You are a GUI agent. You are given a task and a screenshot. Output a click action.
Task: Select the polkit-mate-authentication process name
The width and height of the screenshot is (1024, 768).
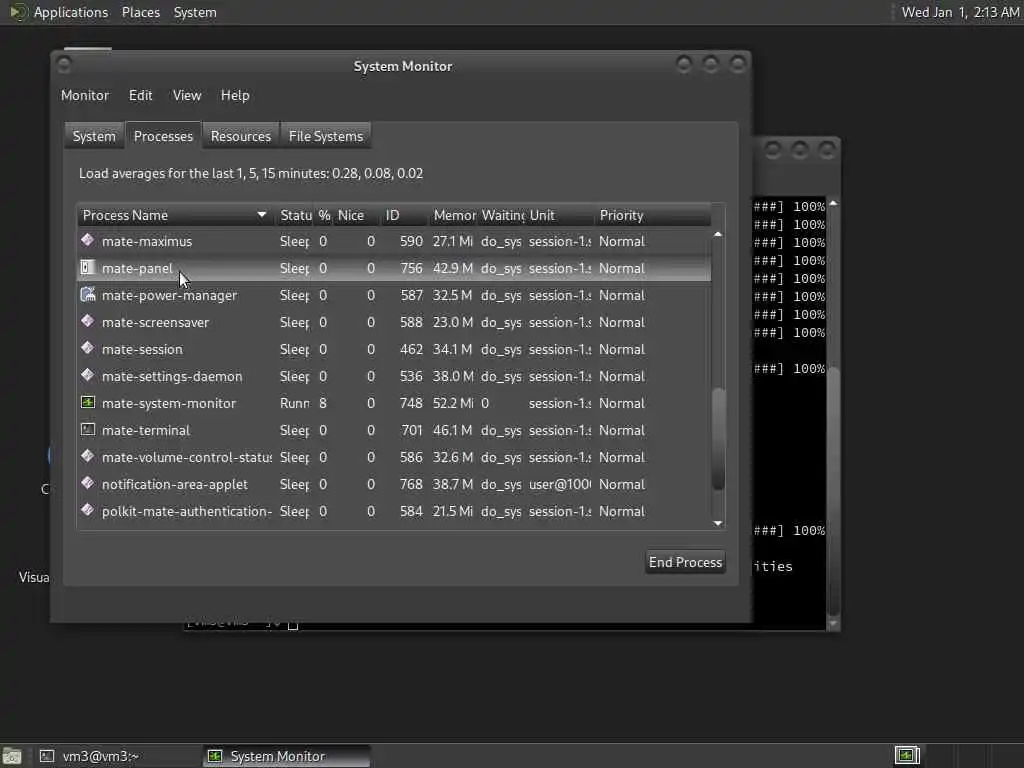187,511
